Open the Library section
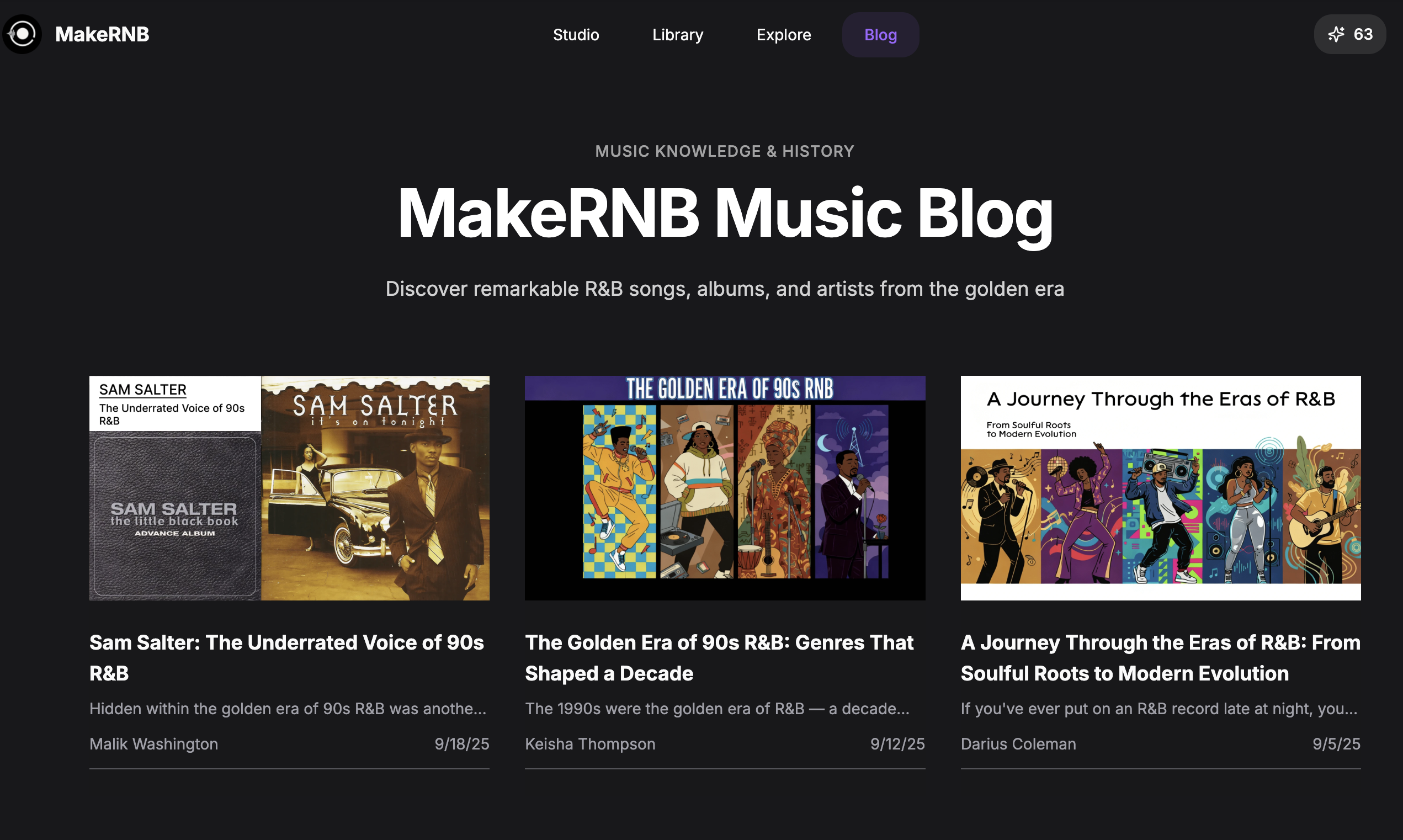Image resolution: width=1403 pixels, height=840 pixels. [x=677, y=35]
